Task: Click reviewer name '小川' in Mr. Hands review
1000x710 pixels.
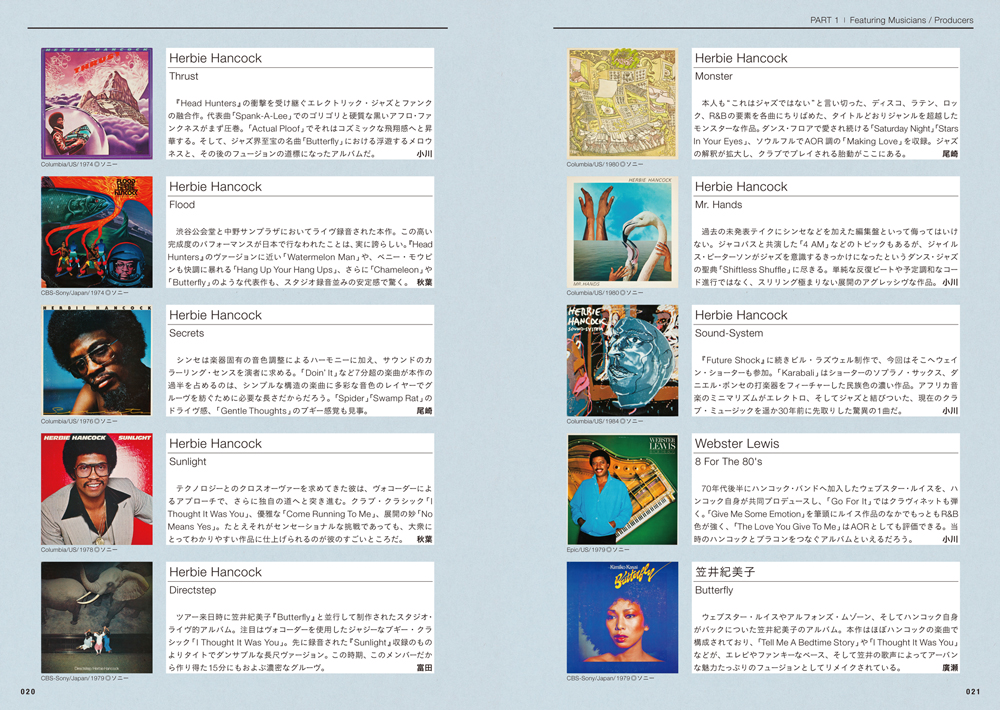Action: point(950,282)
